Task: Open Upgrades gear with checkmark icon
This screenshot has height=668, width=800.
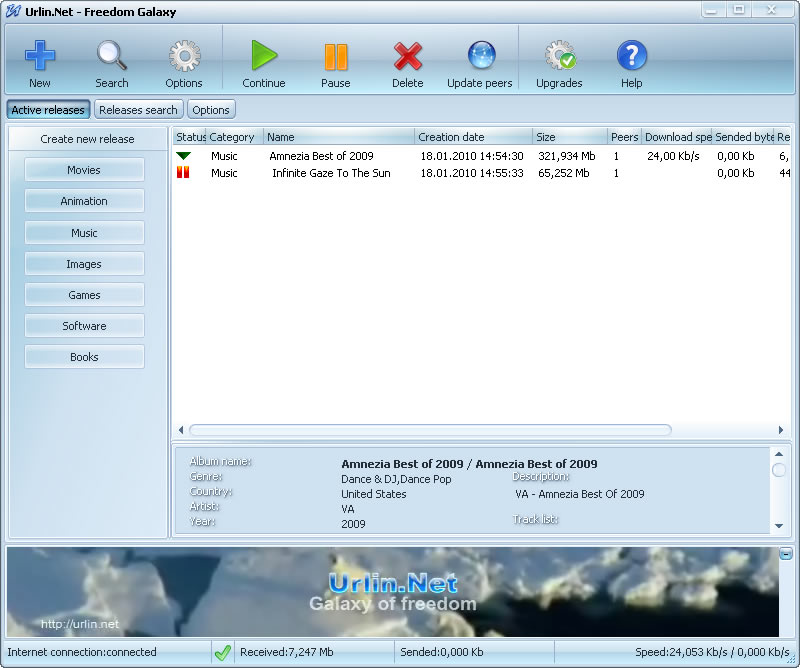Action: [x=560, y=55]
